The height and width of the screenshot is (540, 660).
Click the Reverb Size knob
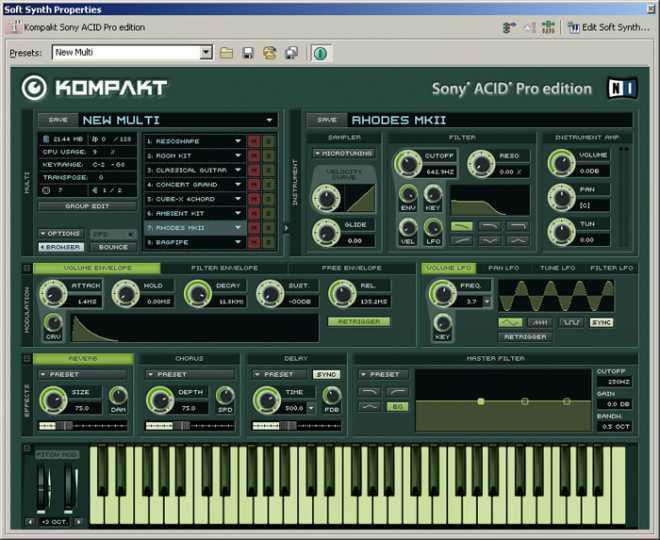pyautogui.click(x=53, y=400)
